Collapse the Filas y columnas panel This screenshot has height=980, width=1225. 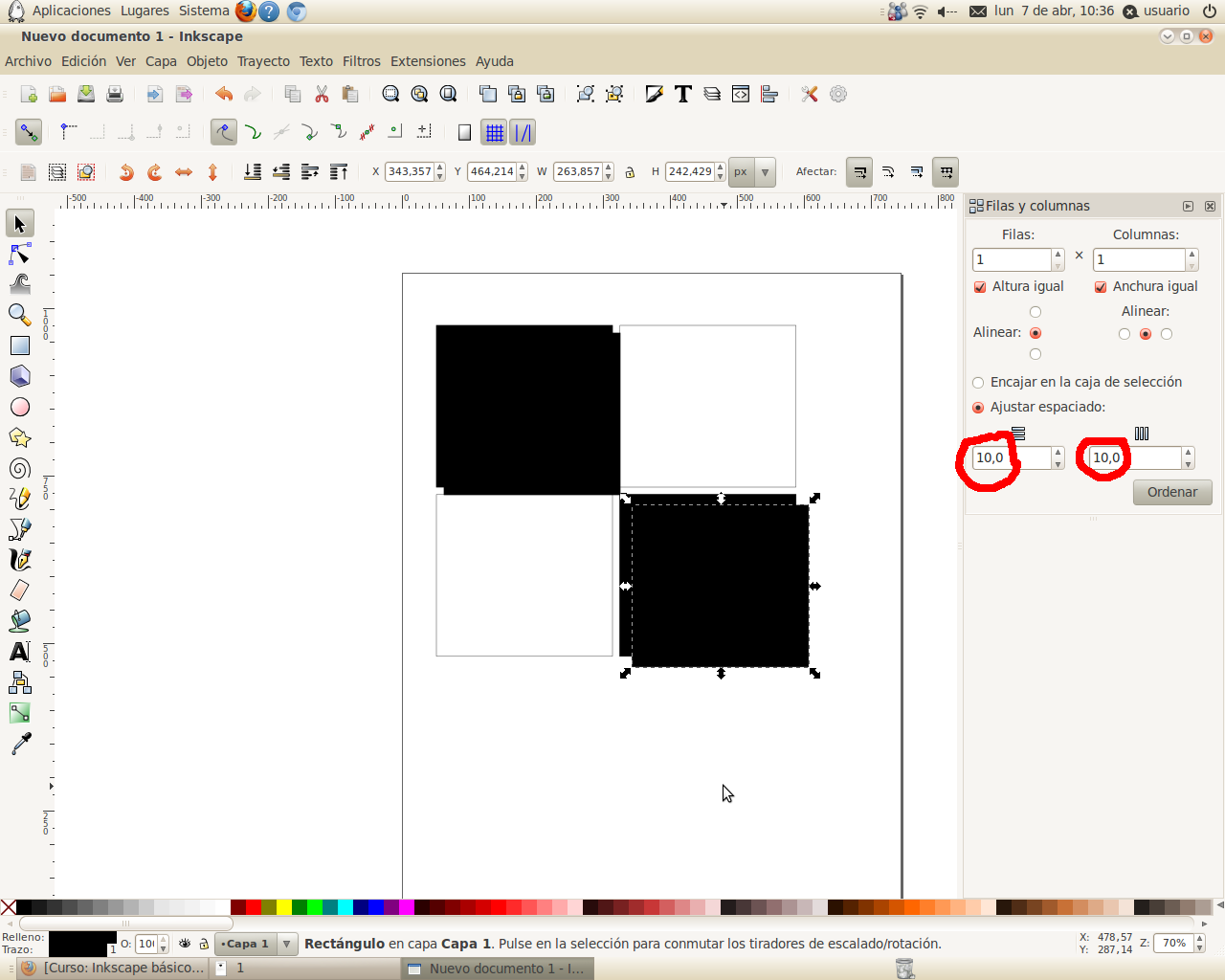(x=1189, y=206)
